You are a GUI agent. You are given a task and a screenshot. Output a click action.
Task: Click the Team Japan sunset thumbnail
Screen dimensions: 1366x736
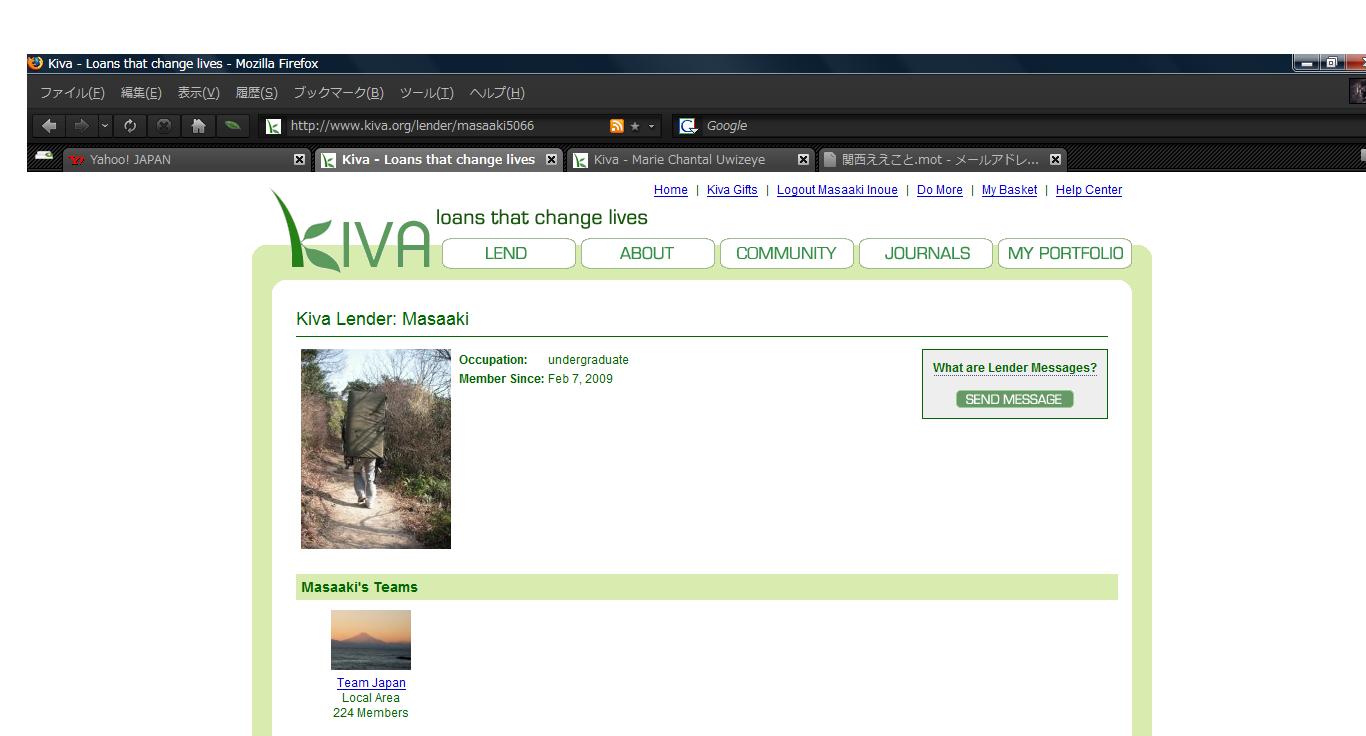(x=371, y=640)
